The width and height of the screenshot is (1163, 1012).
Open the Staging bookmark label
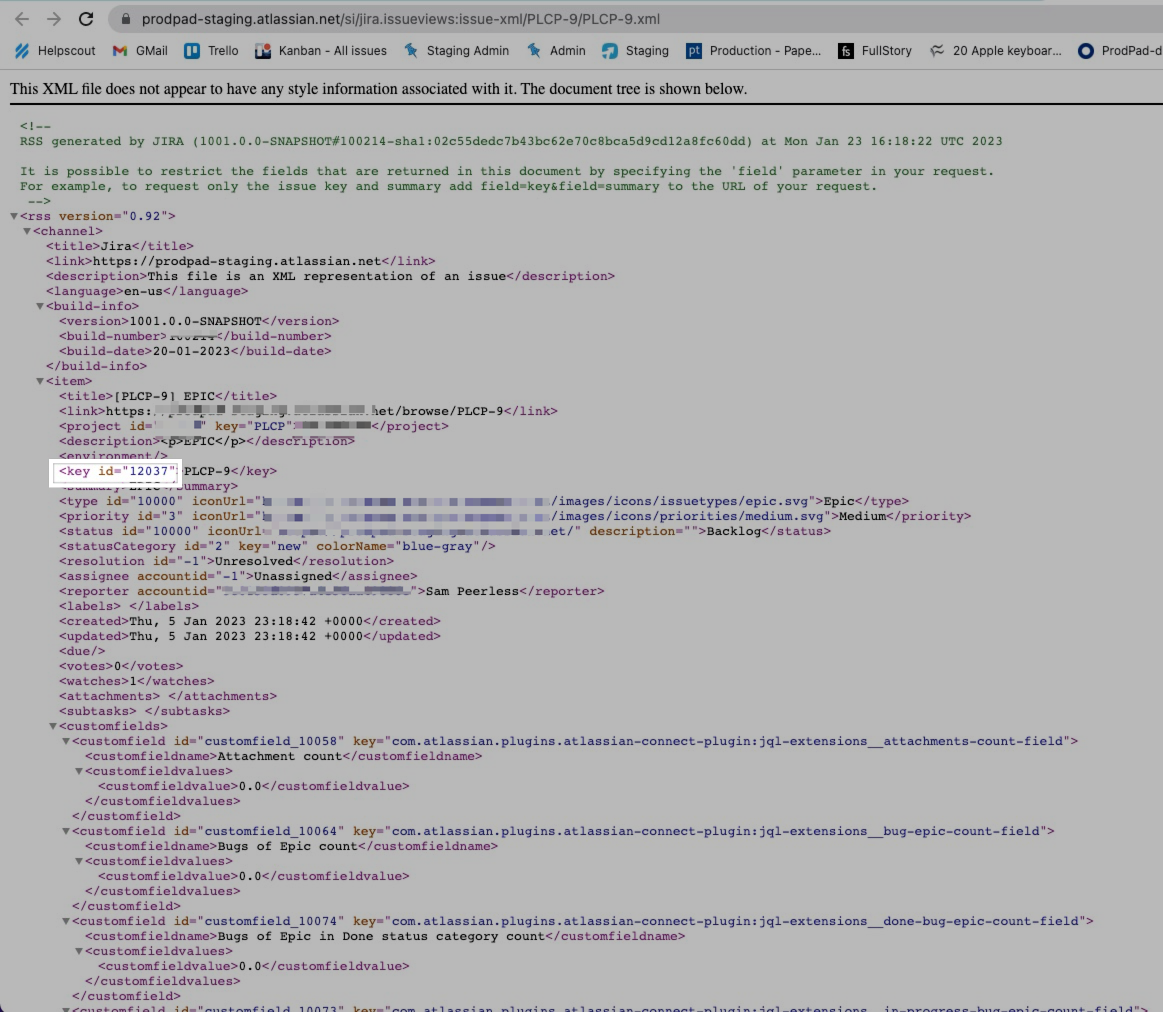click(x=647, y=50)
